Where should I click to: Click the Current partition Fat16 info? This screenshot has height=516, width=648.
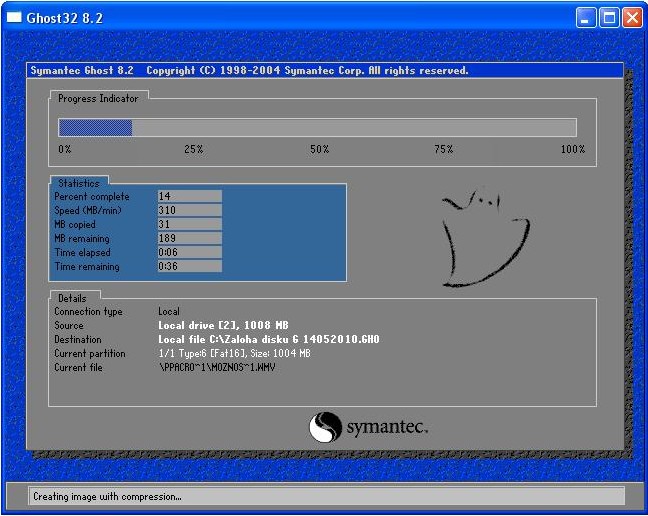pos(234,354)
